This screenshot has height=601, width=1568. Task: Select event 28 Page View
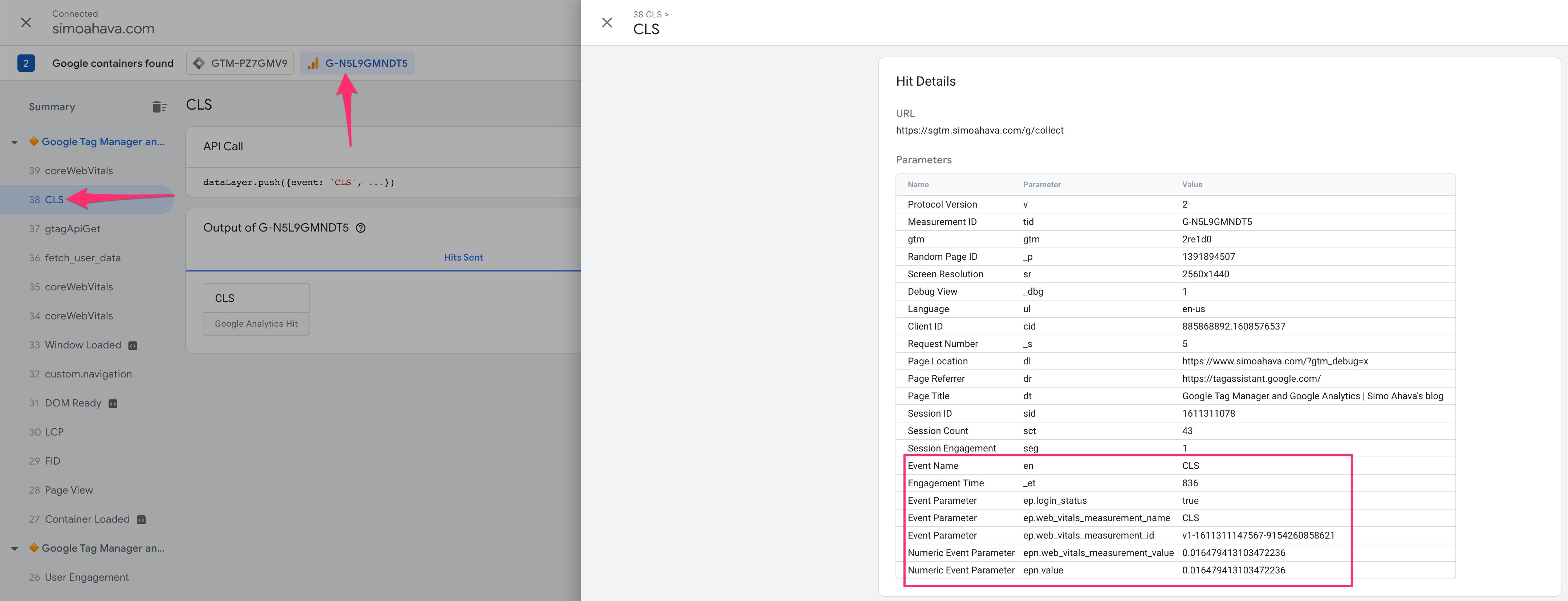[x=61, y=490]
